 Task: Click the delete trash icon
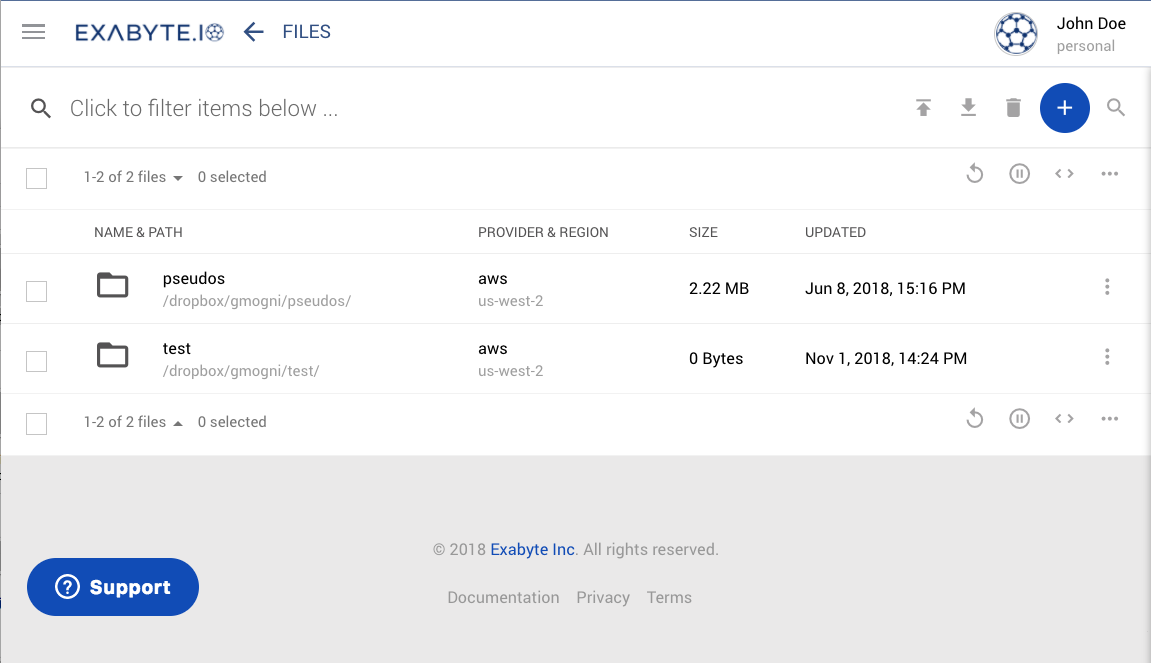[x=1013, y=107]
